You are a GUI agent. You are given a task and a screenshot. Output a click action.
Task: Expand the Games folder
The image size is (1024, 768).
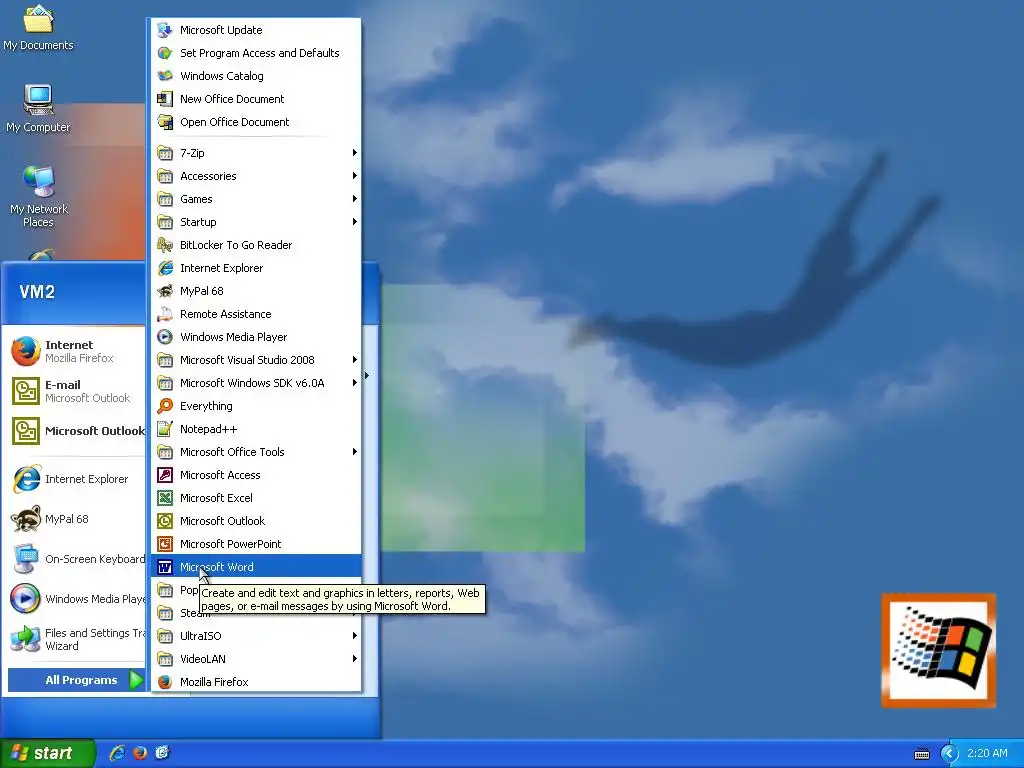256,199
